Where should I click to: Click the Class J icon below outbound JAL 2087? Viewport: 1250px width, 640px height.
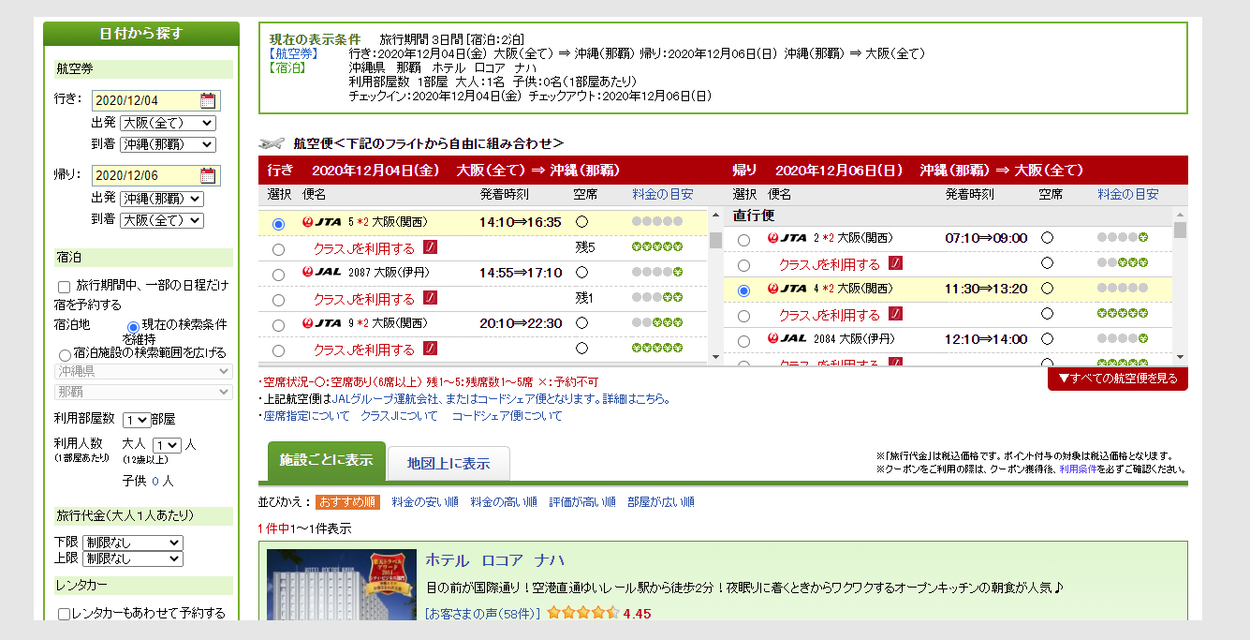point(430,298)
